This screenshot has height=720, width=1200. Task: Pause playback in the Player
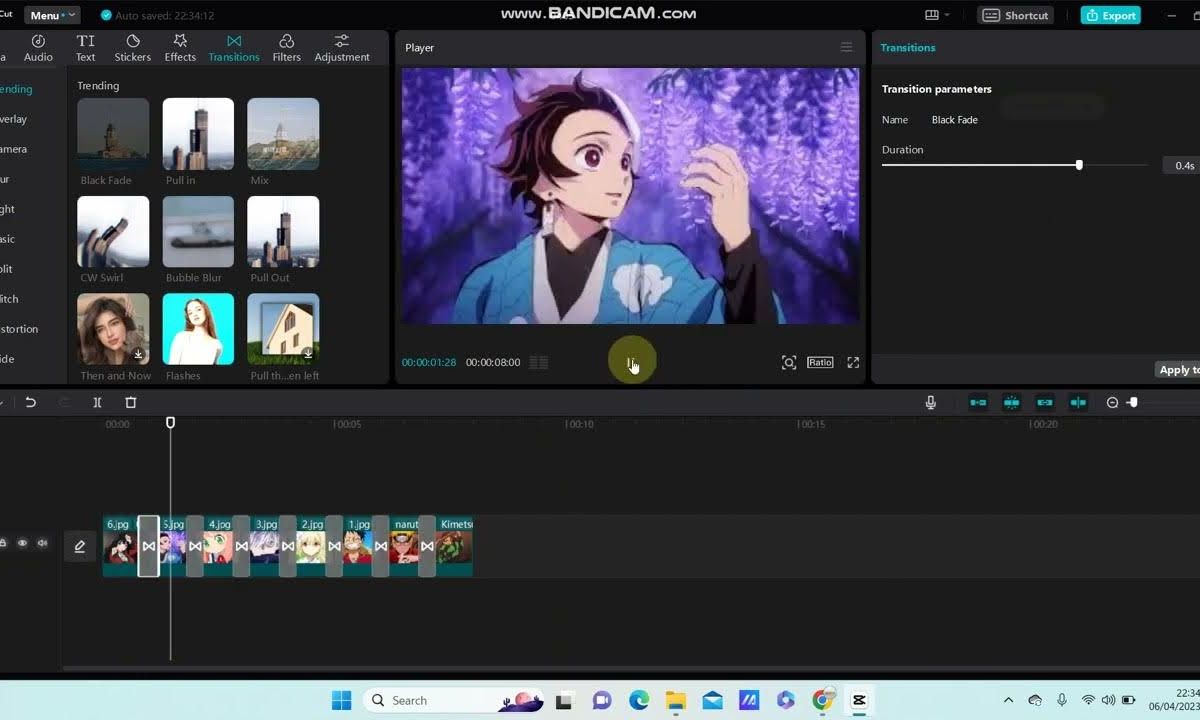pos(631,362)
